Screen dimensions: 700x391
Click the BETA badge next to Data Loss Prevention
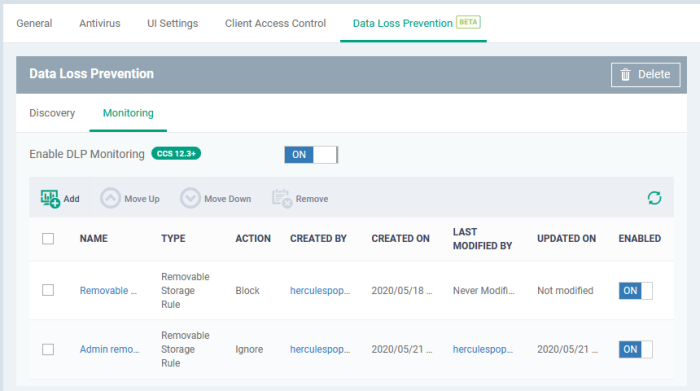(x=468, y=22)
